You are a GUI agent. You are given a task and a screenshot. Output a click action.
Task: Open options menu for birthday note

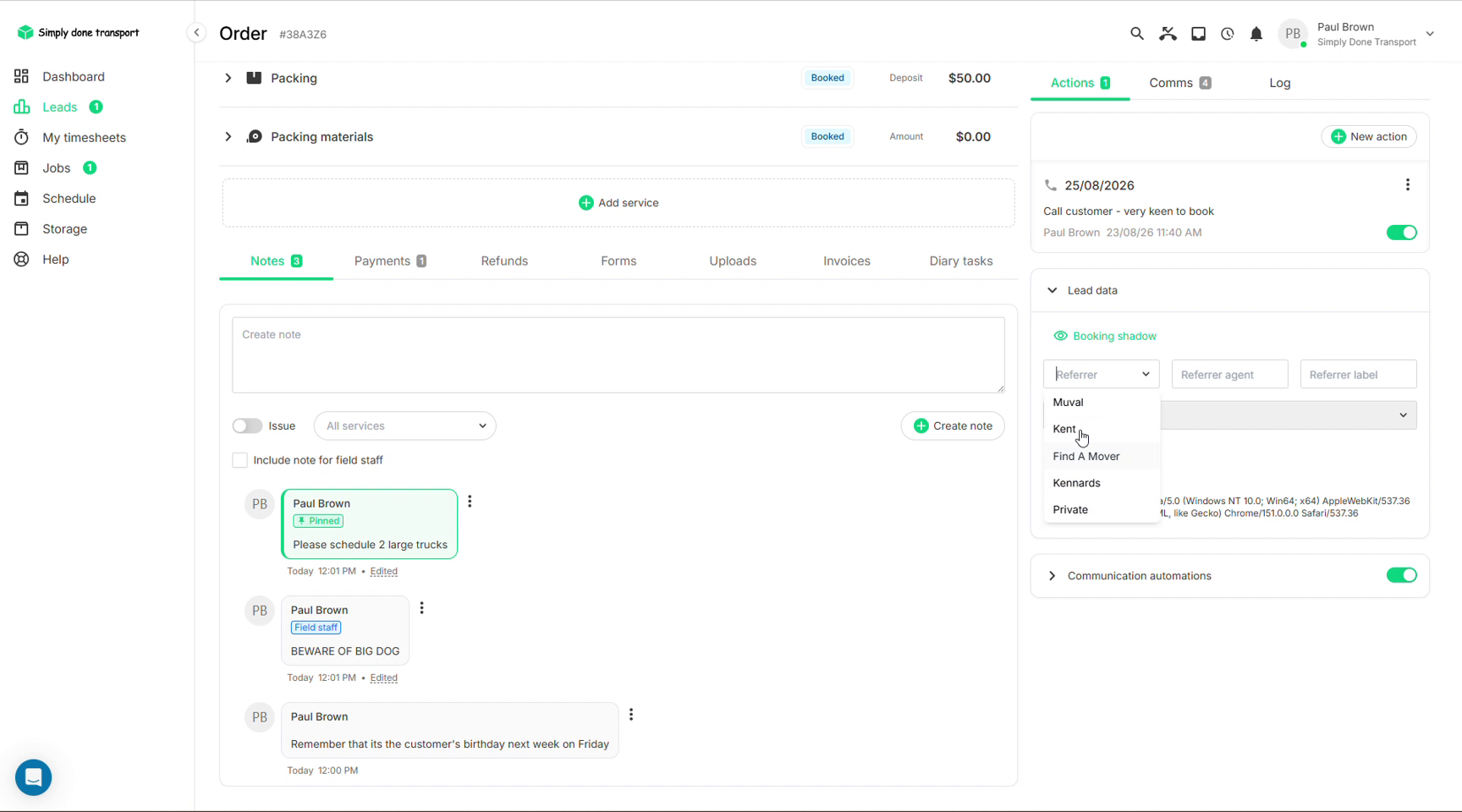631,715
